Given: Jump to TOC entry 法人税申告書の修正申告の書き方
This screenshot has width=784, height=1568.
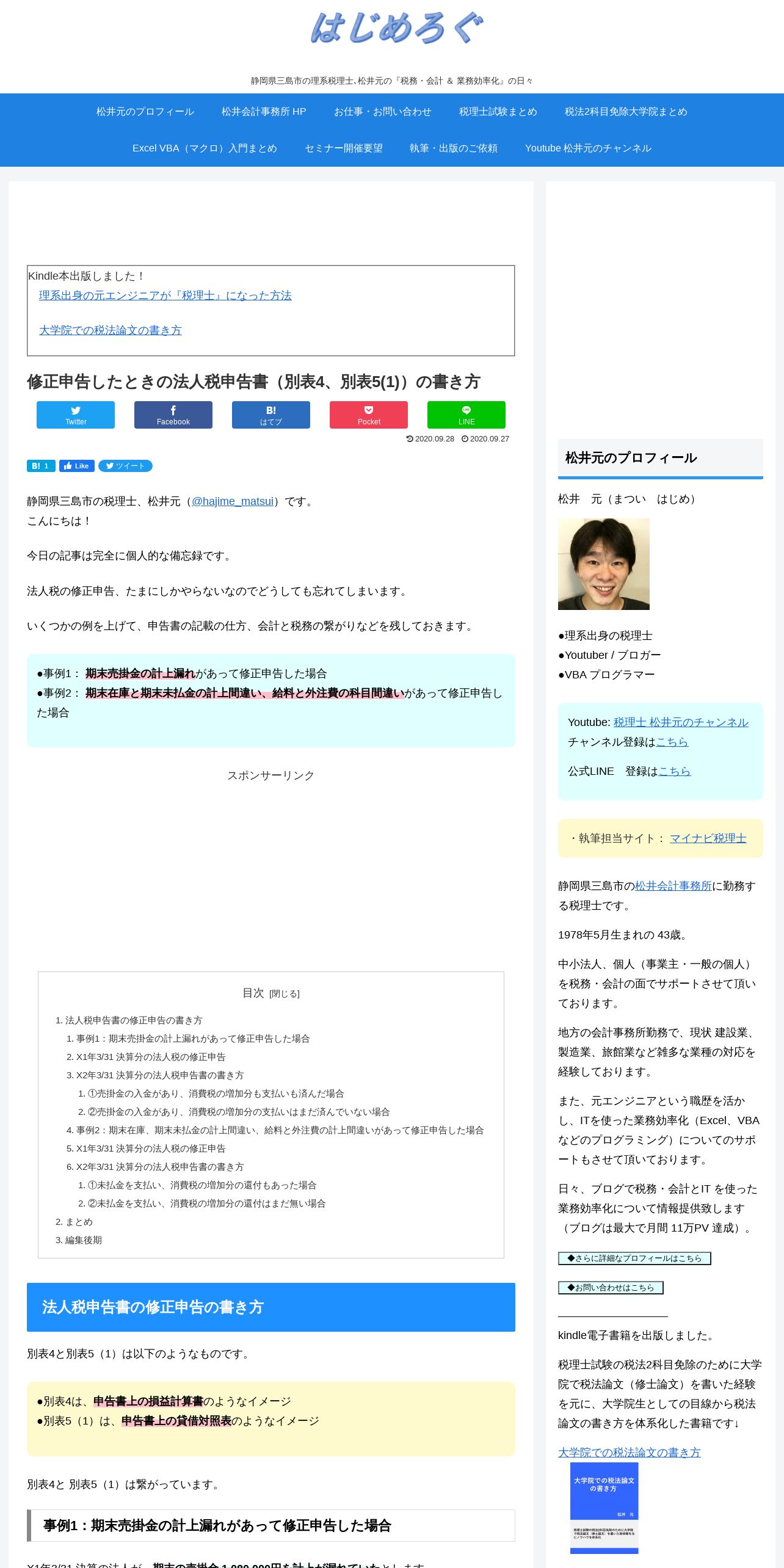Looking at the screenshot, I should tap(134, 1020).
